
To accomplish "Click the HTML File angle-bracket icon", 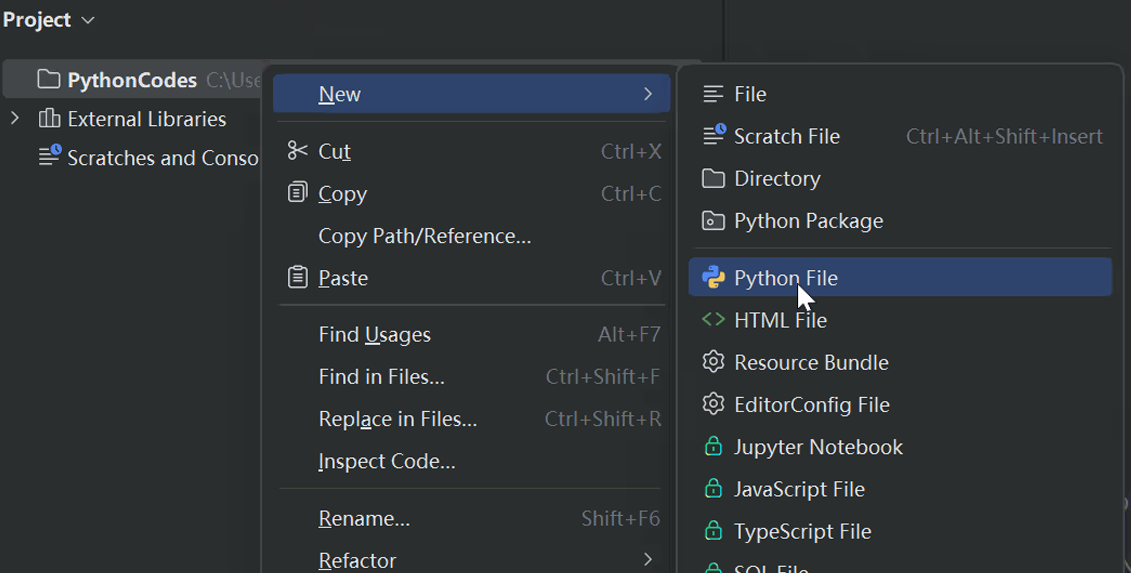I will tap(713, 320).
